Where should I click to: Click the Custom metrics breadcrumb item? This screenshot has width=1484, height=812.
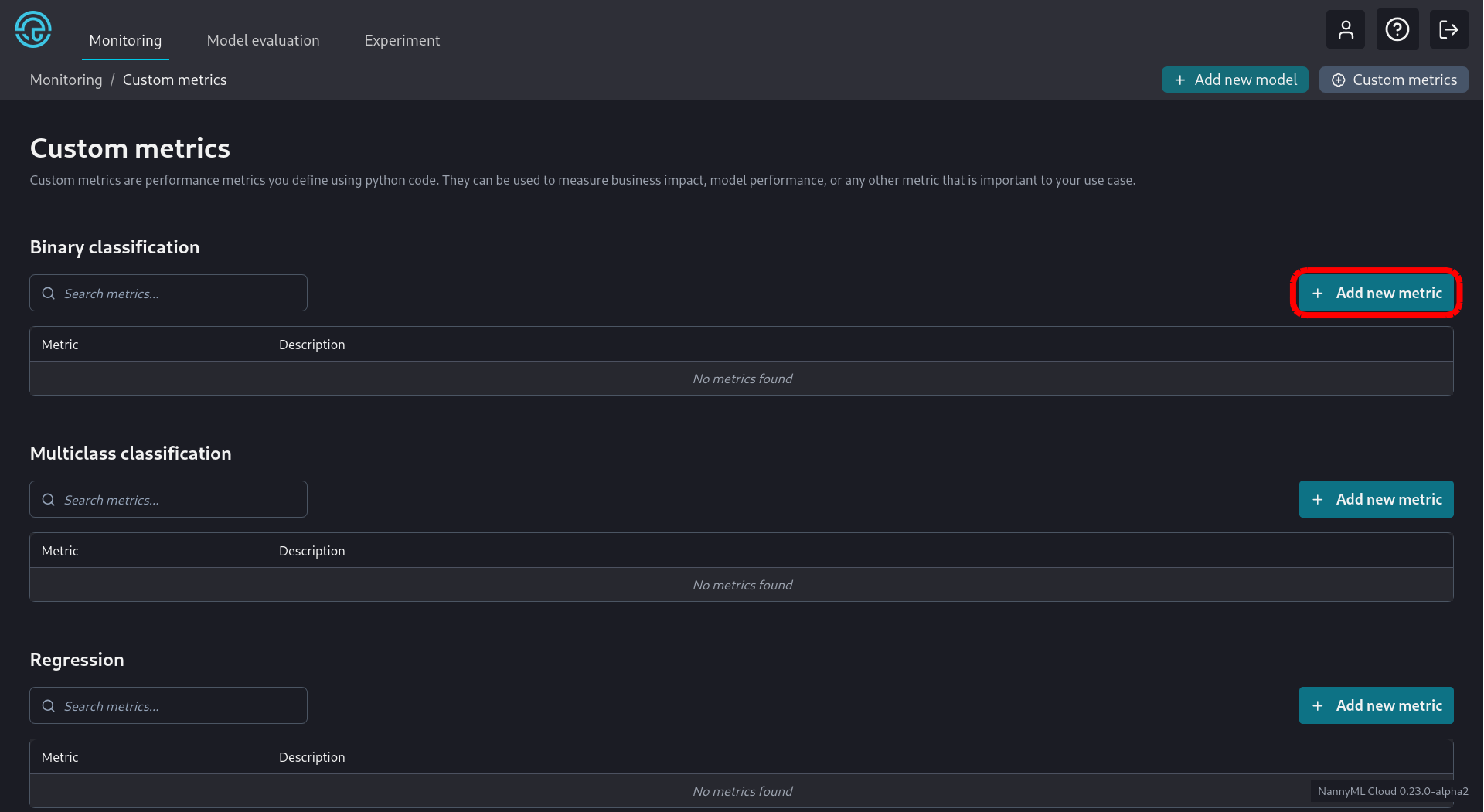coord(175,80)
